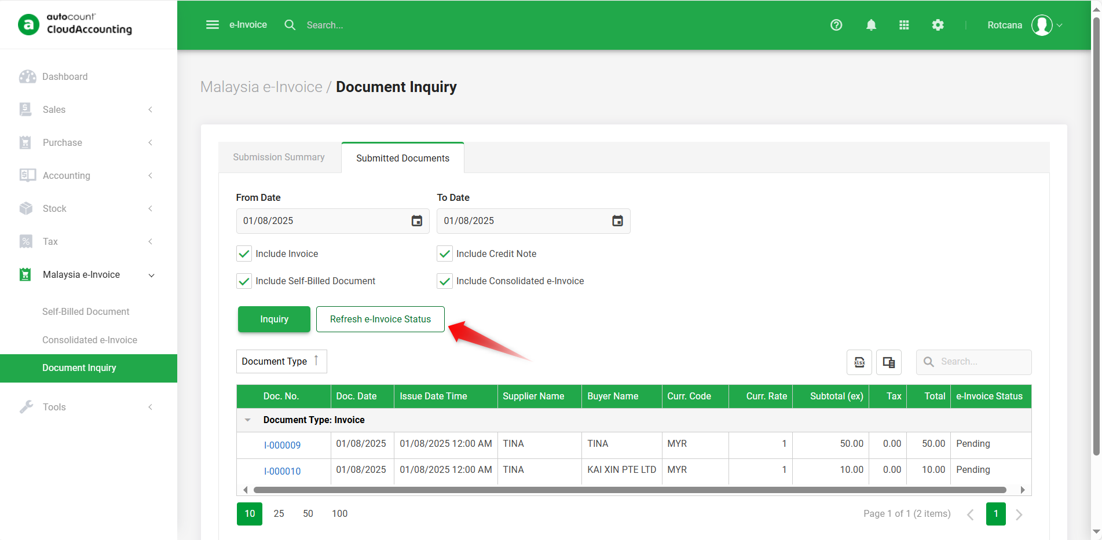Click the Tax percent icon
Image resolution: width=1102 pixels, height=541 pixels.
[26, 242]
